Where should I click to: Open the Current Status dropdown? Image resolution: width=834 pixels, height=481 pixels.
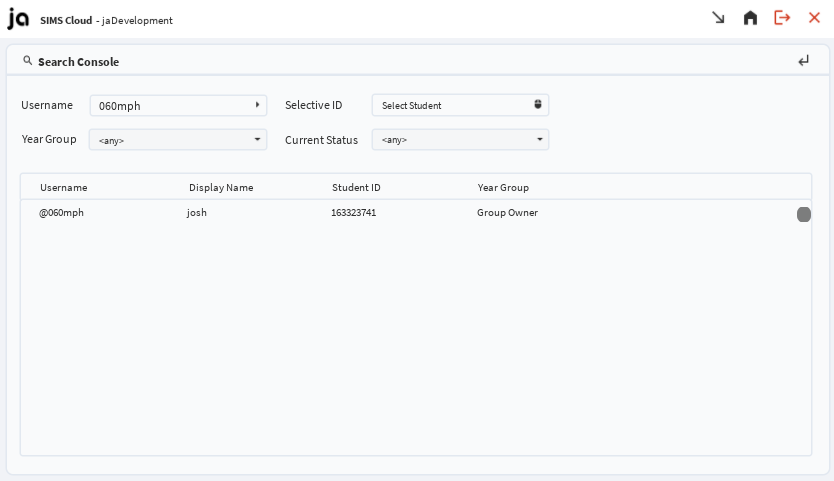(x=460, y=139)
